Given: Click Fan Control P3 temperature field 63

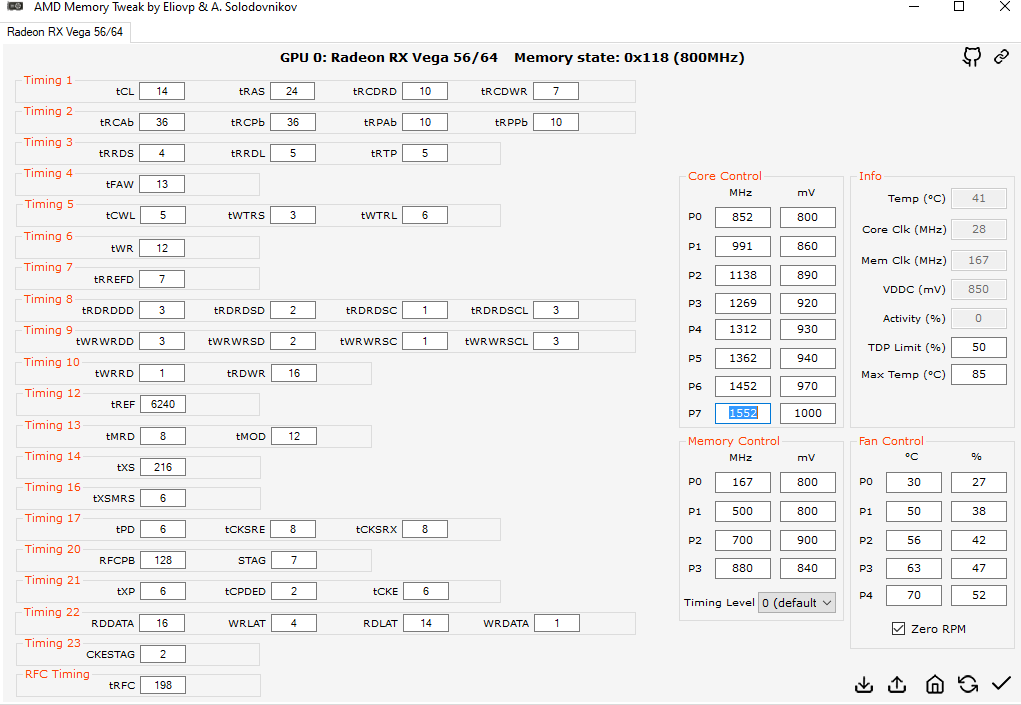Looking at the screenshot, I should (x=914, y=568).
